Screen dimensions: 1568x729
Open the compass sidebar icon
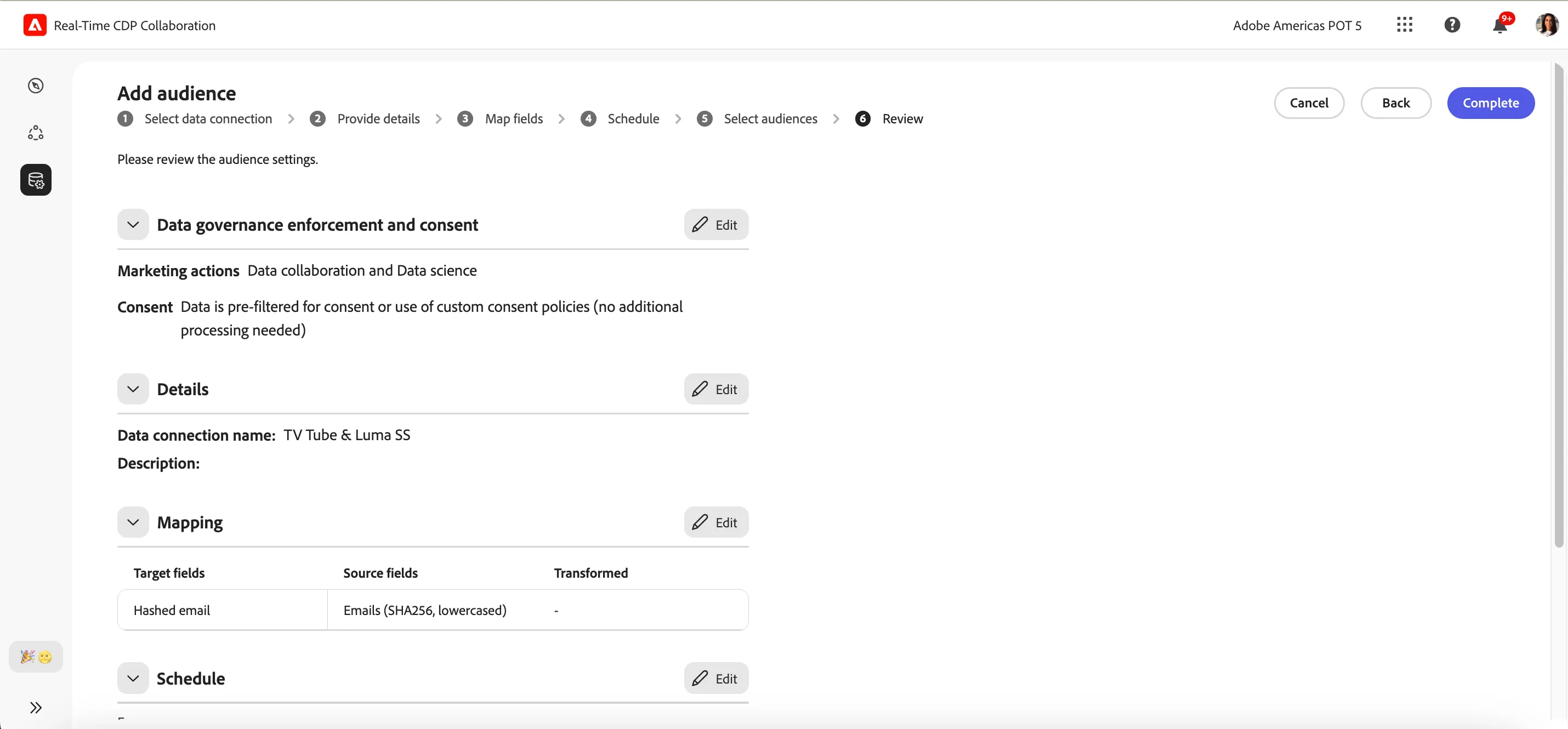pos(36,85)
